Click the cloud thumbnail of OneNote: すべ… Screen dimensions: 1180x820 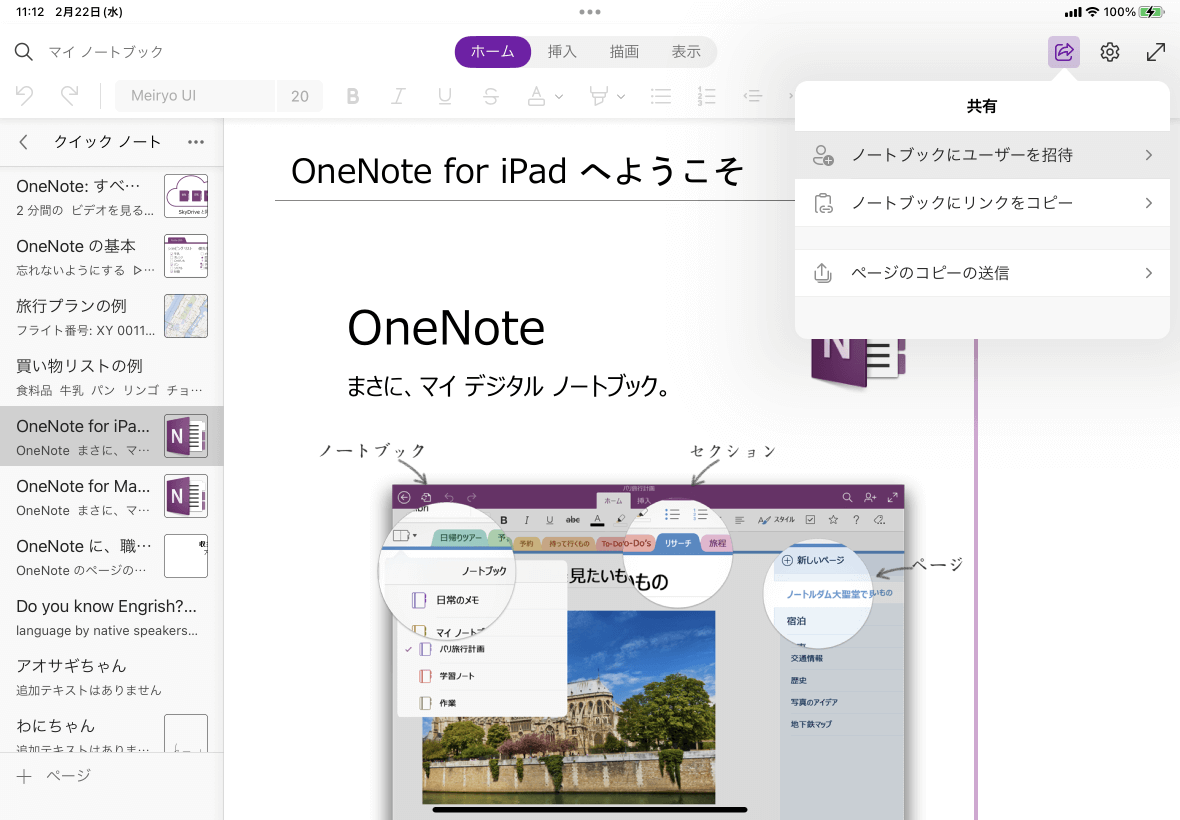(186, 196)
